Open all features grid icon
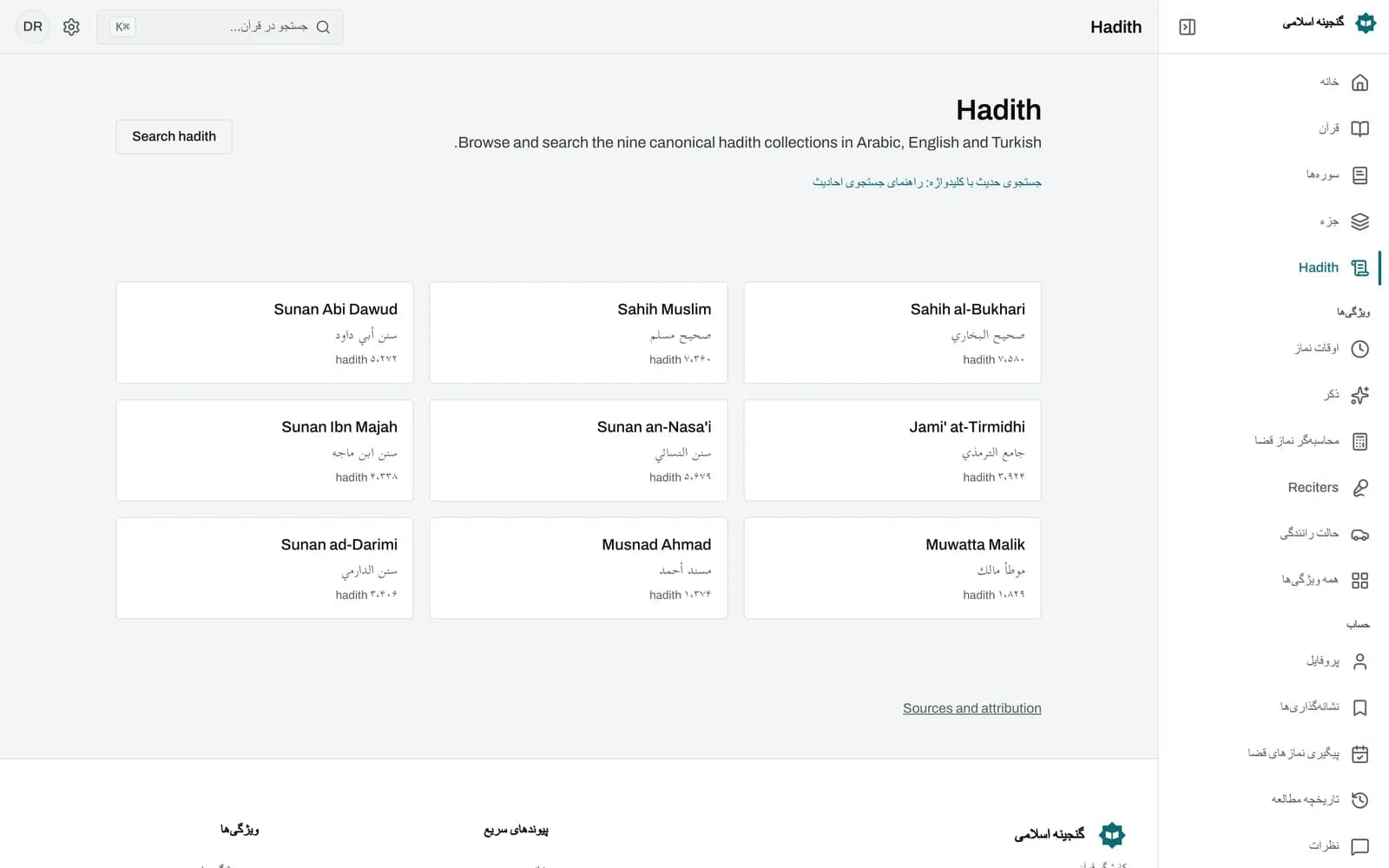The width and height of the screenshot is (1389, 868). (x=1359, y=581)
